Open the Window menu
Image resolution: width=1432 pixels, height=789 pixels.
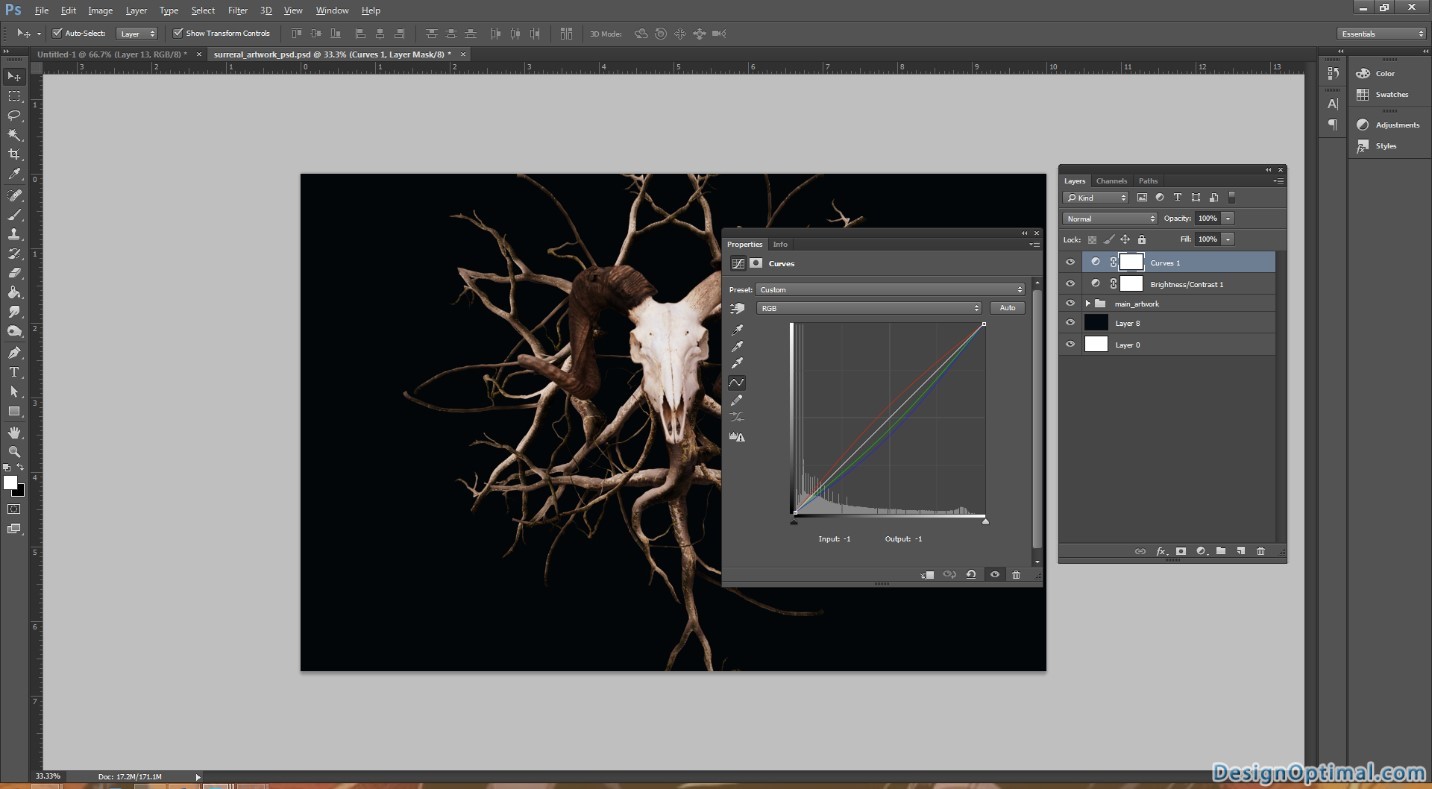[332, 10]
